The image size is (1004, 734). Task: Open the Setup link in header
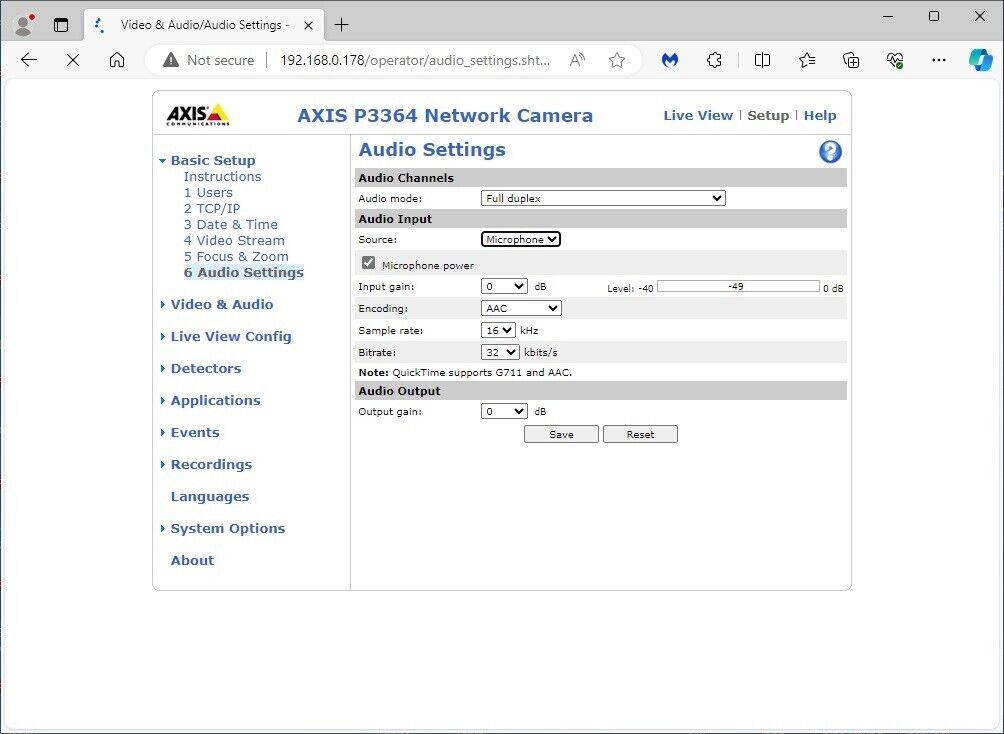tap(768, 115)
